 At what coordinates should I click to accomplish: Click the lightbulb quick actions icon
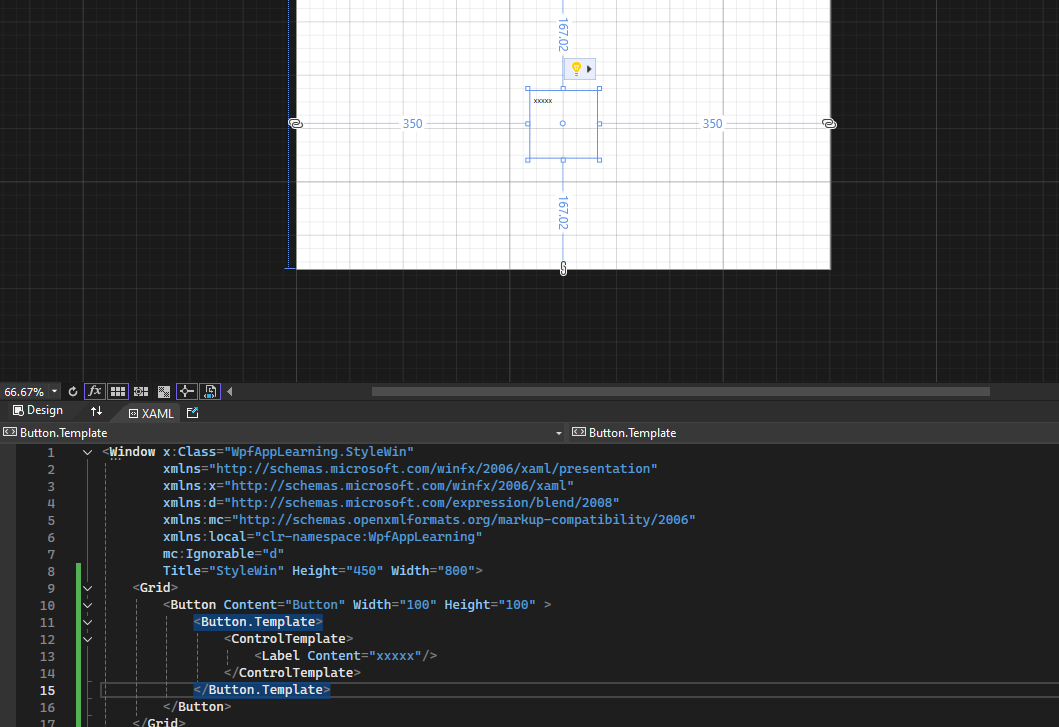tap(576, 68)
